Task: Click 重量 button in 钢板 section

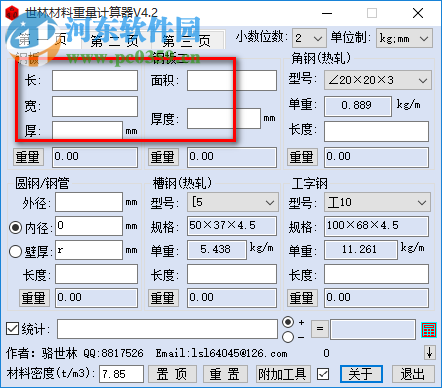Action: click(x=28, y=157)
